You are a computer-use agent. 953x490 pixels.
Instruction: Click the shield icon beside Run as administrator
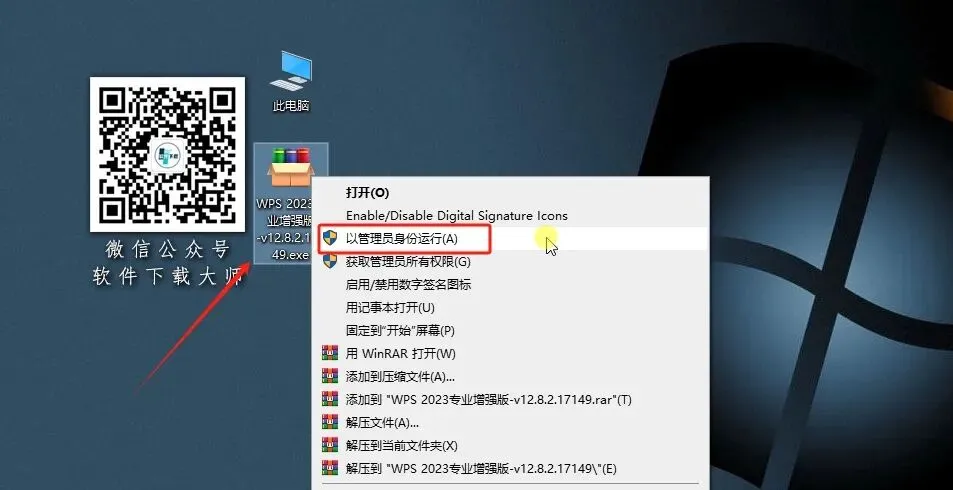coord(330,238)
